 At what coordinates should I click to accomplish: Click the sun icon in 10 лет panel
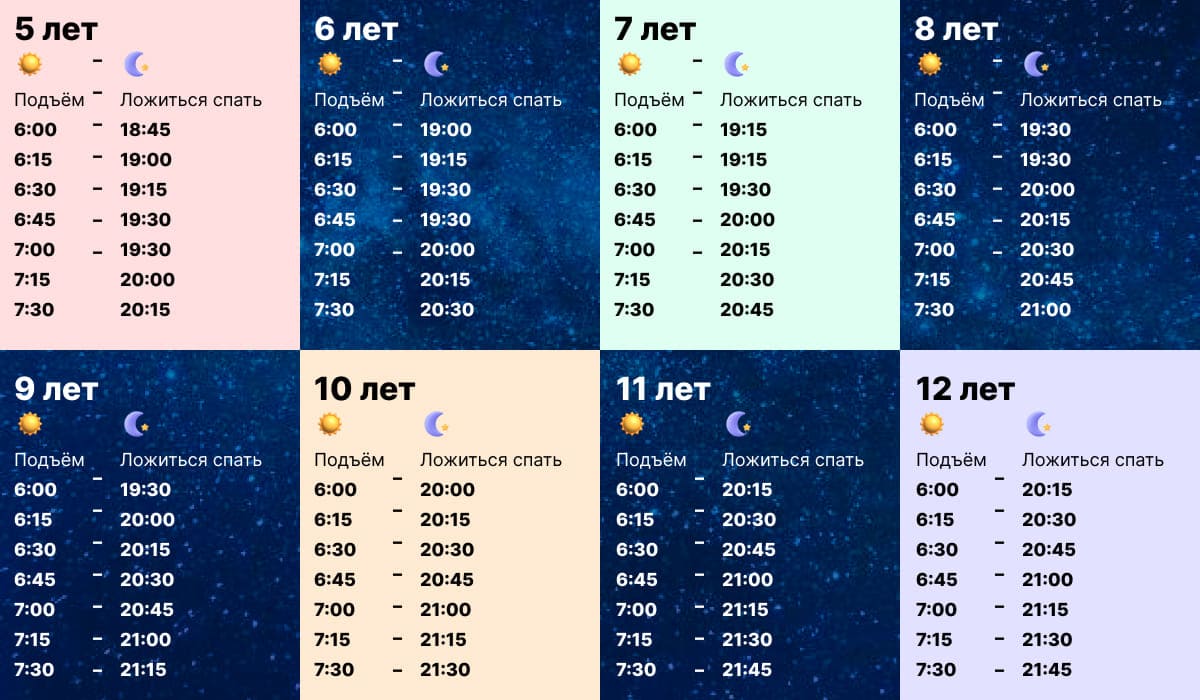tap(330, 424)
